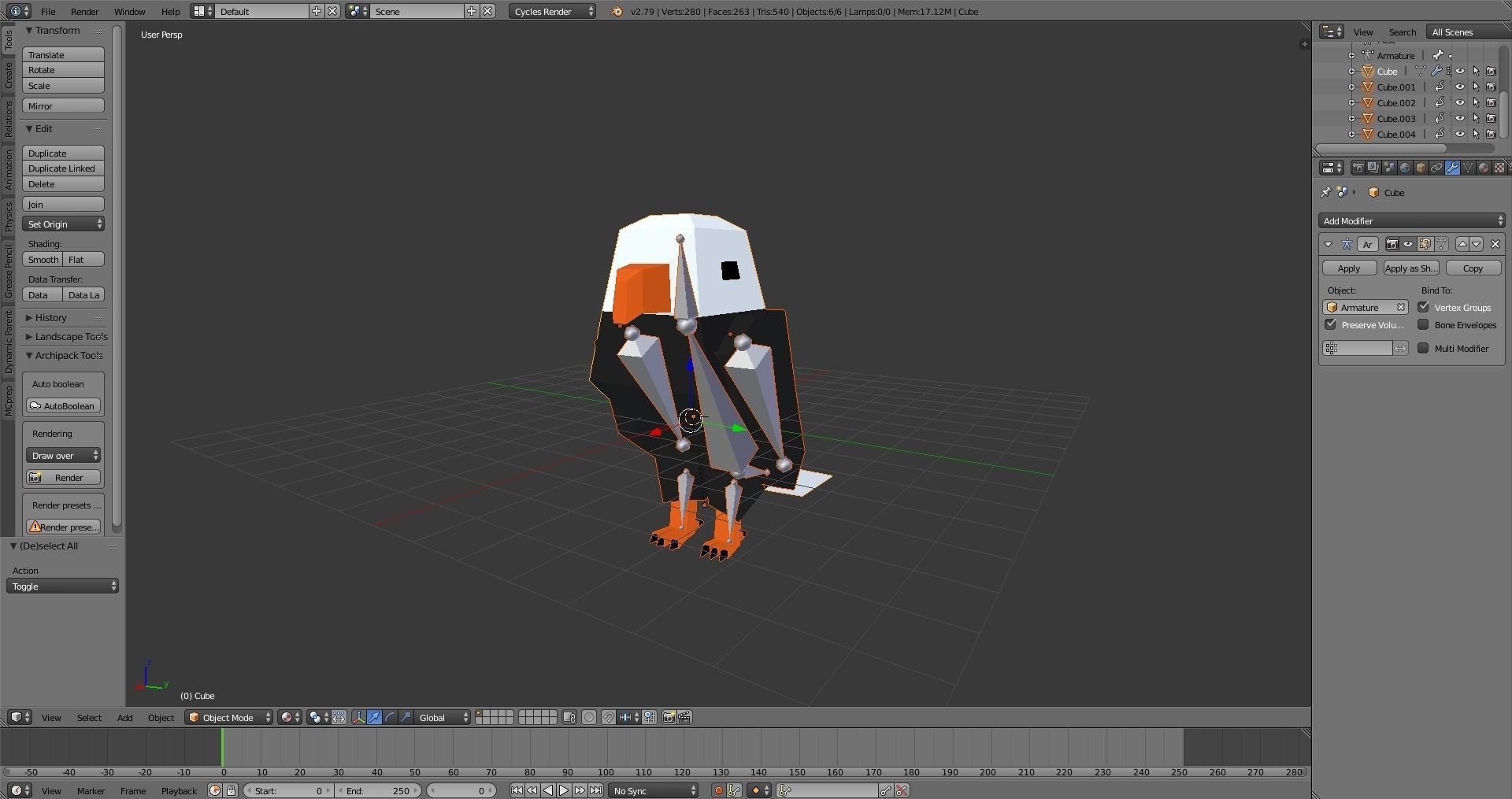
Task: Open the Object properties tab (orange cube icon)
Action: point(1421,168)
